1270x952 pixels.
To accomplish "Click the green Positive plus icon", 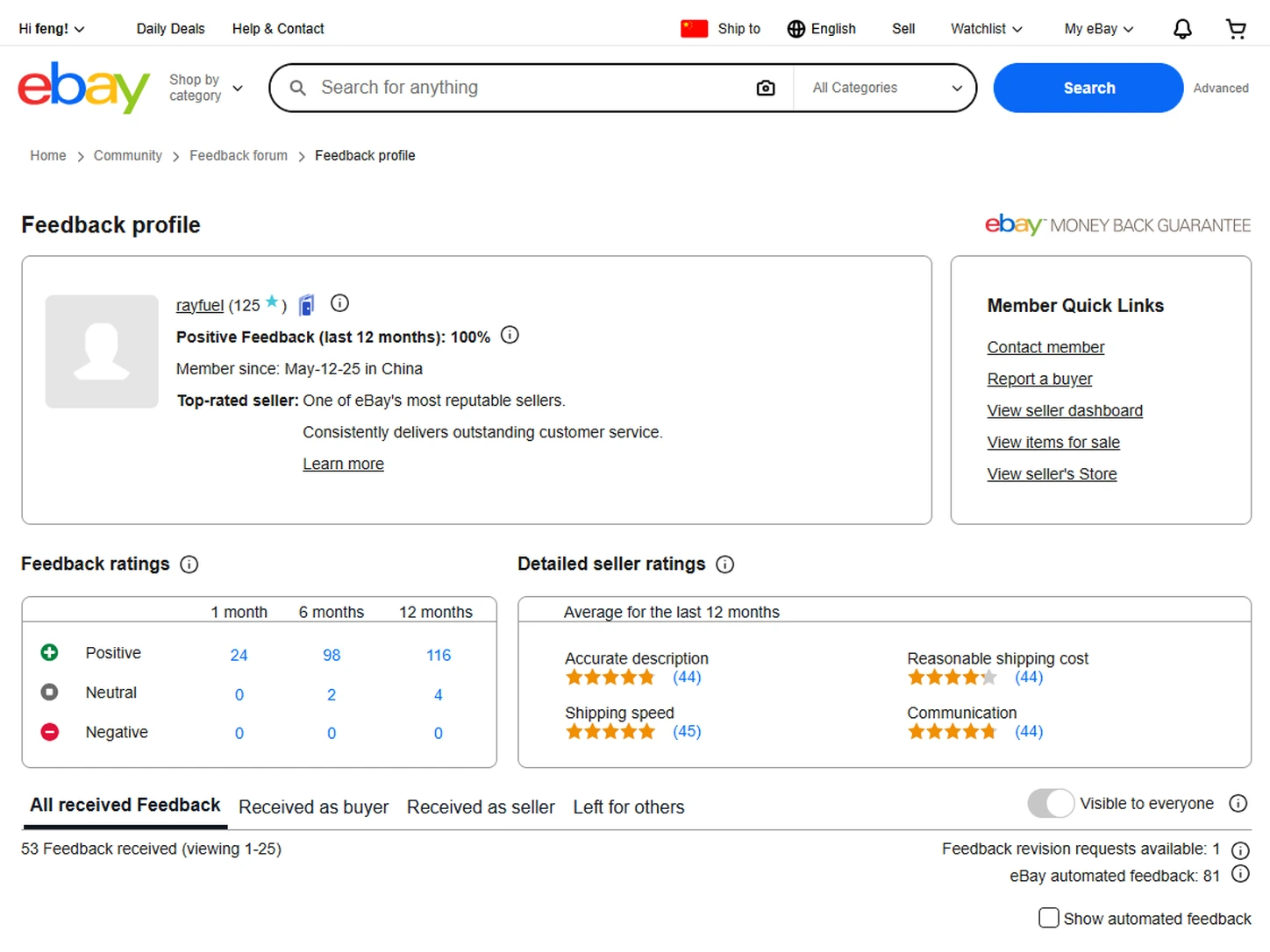I will [50, 652].
